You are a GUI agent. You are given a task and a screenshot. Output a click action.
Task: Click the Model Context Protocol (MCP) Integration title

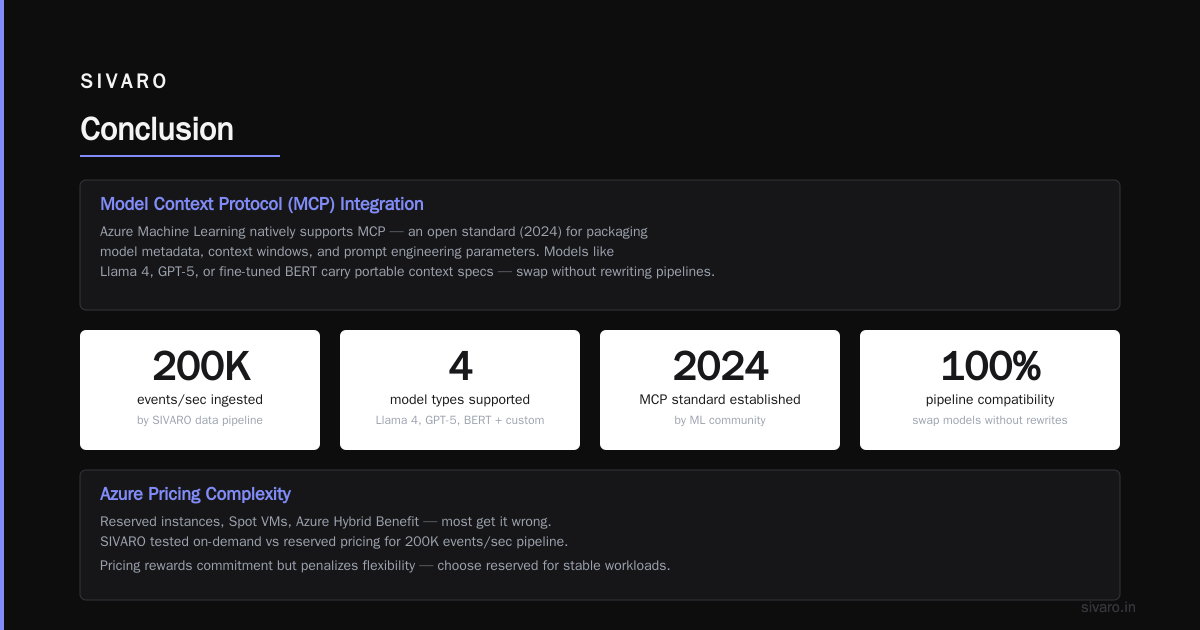262,204
